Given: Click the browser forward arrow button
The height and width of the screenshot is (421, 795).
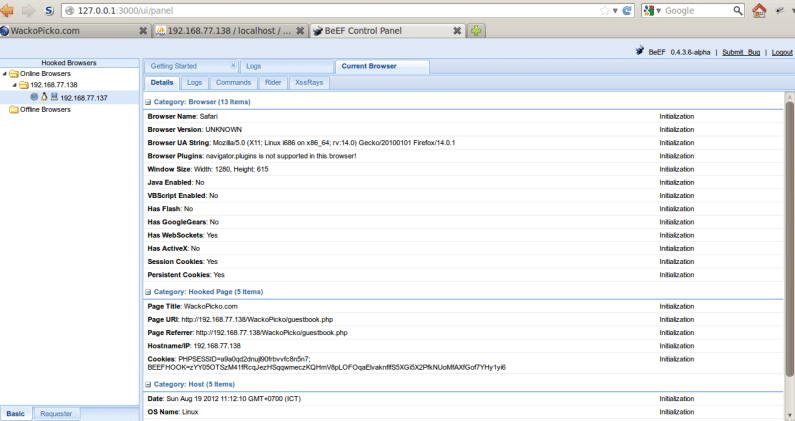Looking at the screenshot, I should (x=29, y=10).
